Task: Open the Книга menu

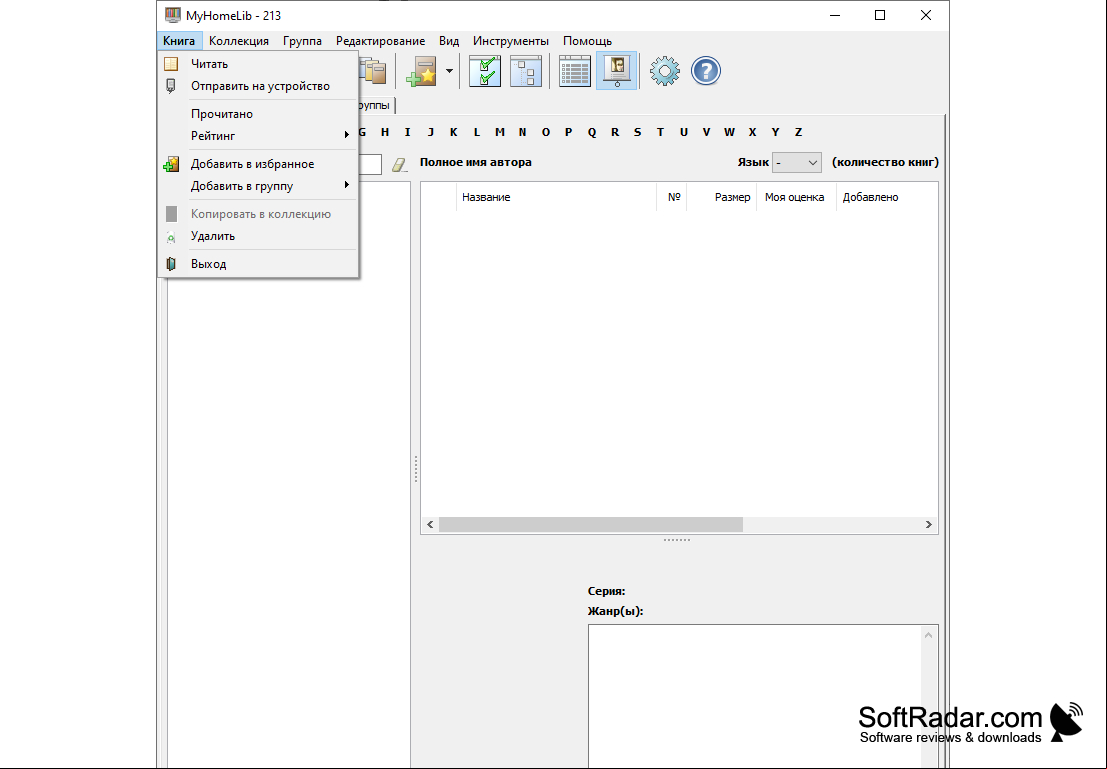Action: [179, 41]
